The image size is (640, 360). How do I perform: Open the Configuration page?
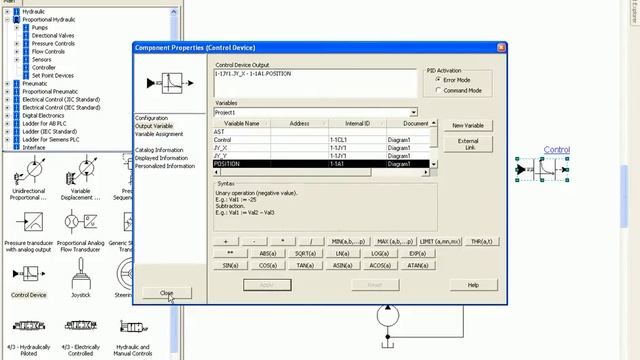click(x=151, y=118)
